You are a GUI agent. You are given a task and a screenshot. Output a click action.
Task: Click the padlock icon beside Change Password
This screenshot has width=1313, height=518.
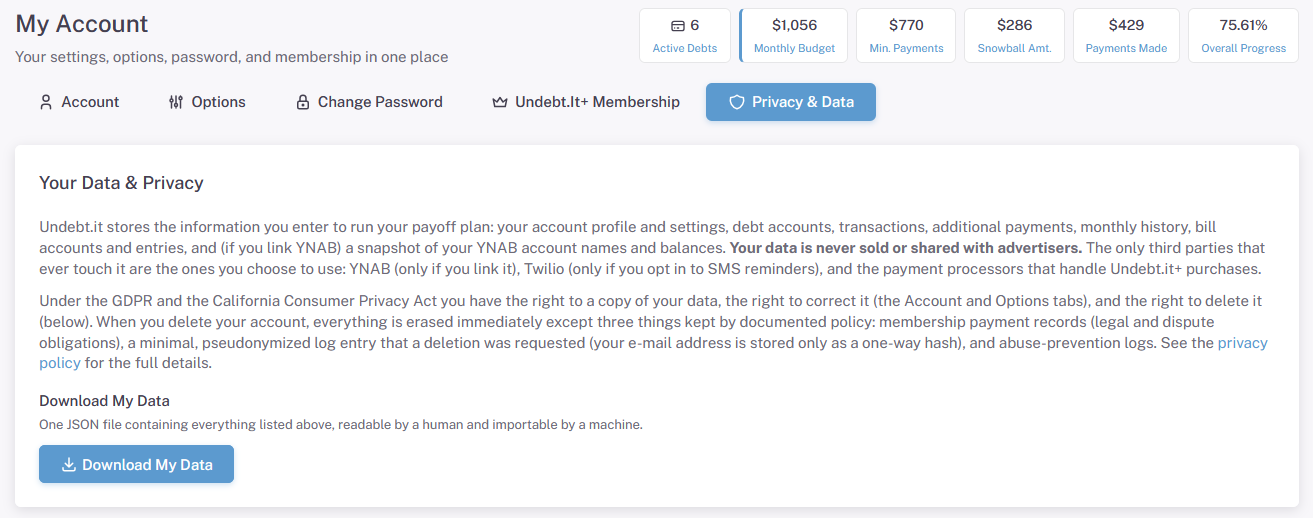302,102
